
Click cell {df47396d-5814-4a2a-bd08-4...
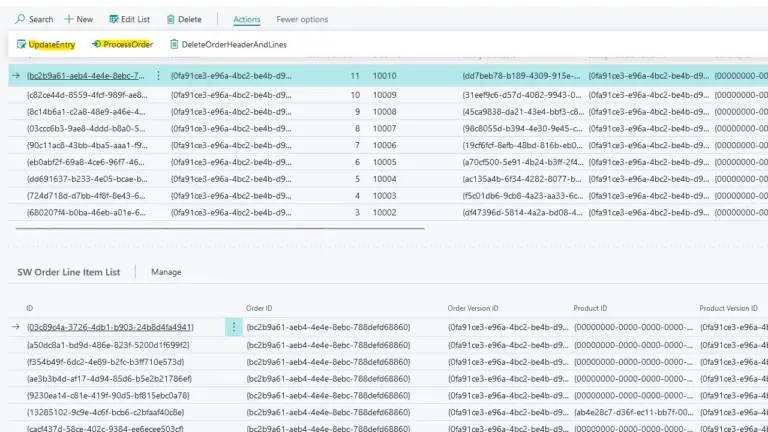point(522,212)
